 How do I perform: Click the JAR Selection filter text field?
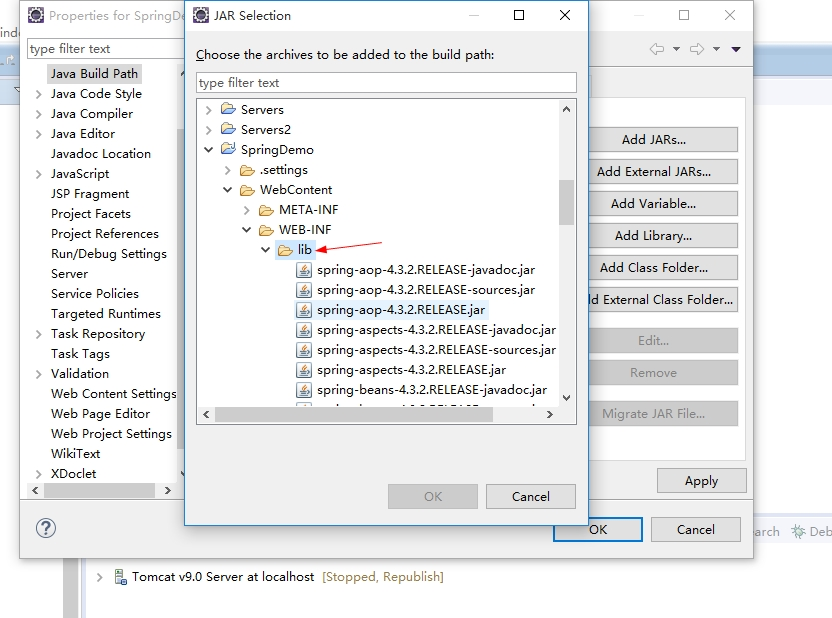point(386,83)
